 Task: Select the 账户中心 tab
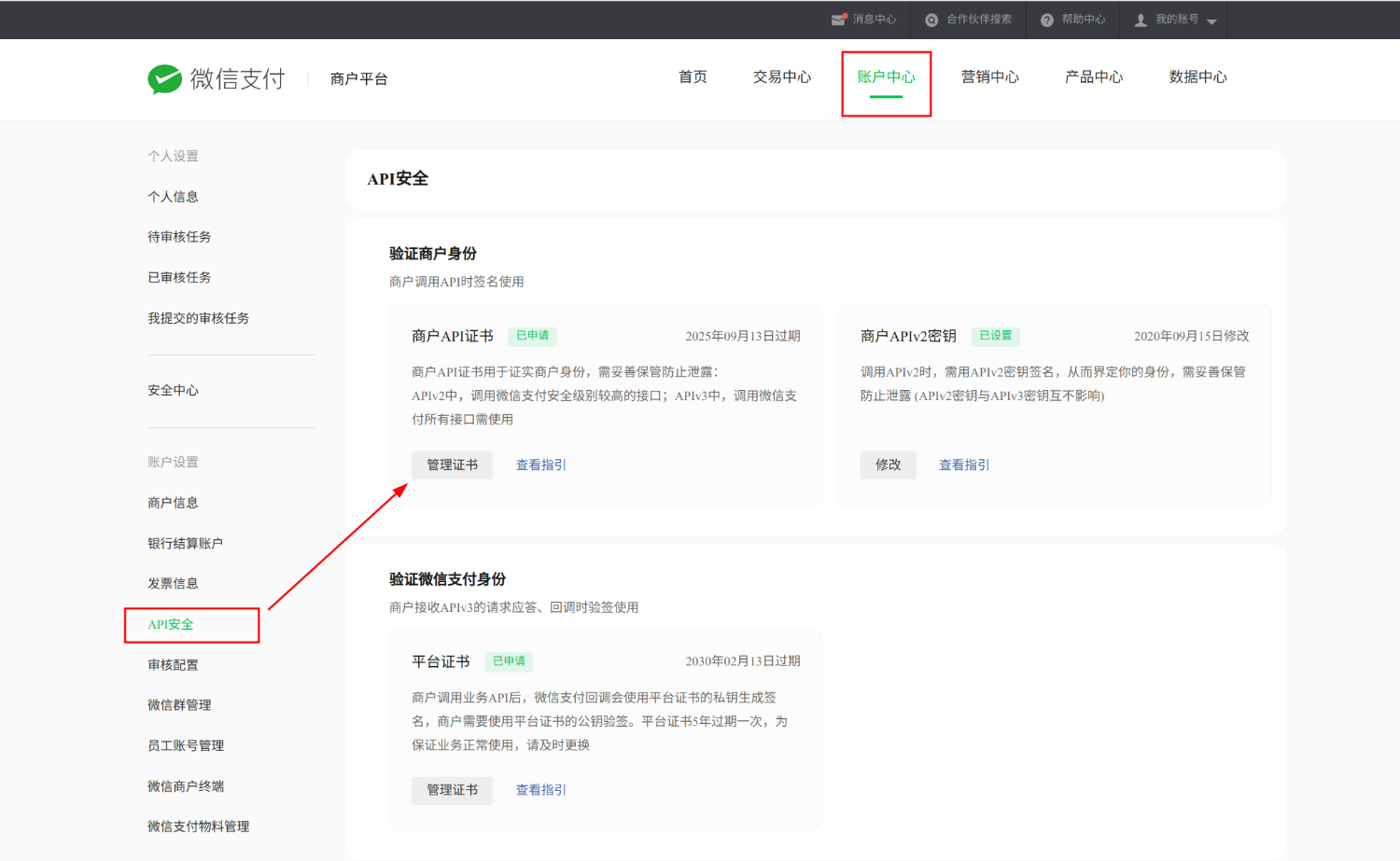pos(887,77)
